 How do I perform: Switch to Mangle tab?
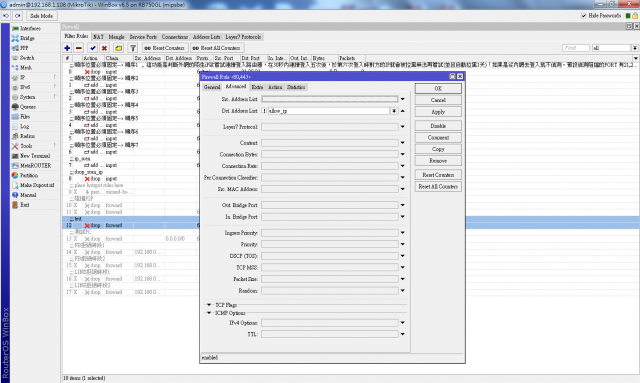tap(116, 37)
